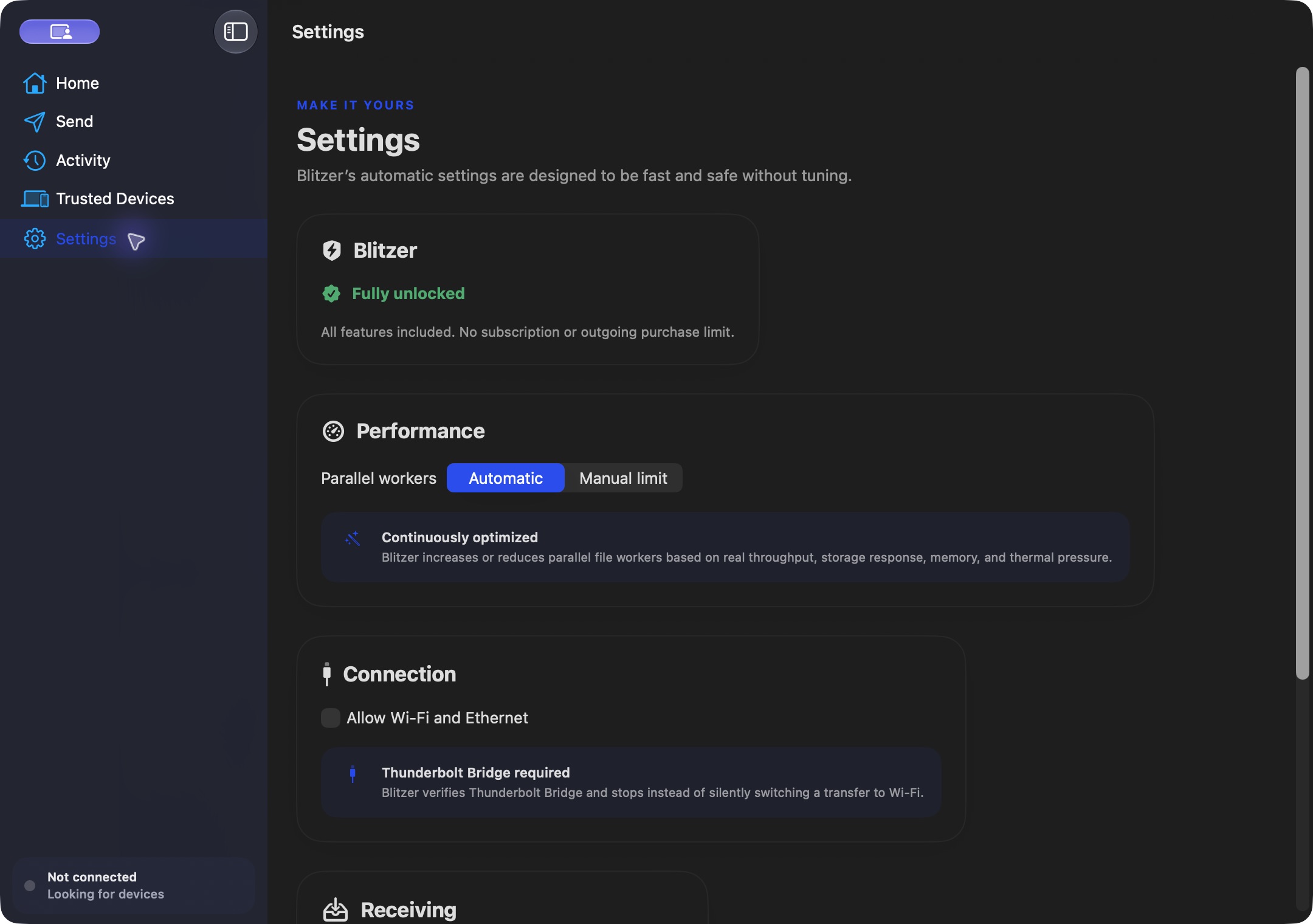Click the Trusted Devices laptop icon

pyautogui.click(x=35, y=199)
